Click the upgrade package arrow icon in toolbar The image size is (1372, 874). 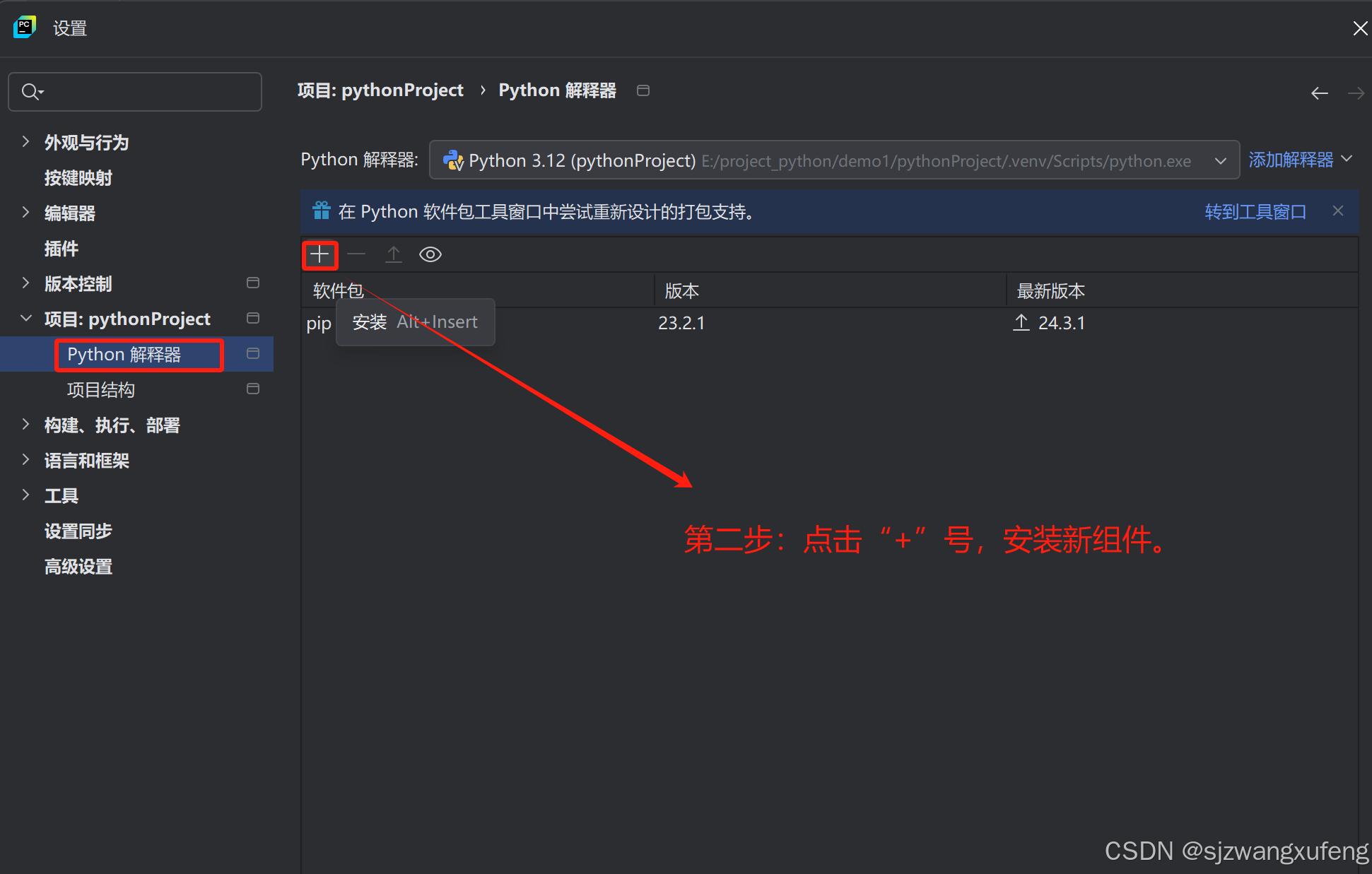point(393,254)
